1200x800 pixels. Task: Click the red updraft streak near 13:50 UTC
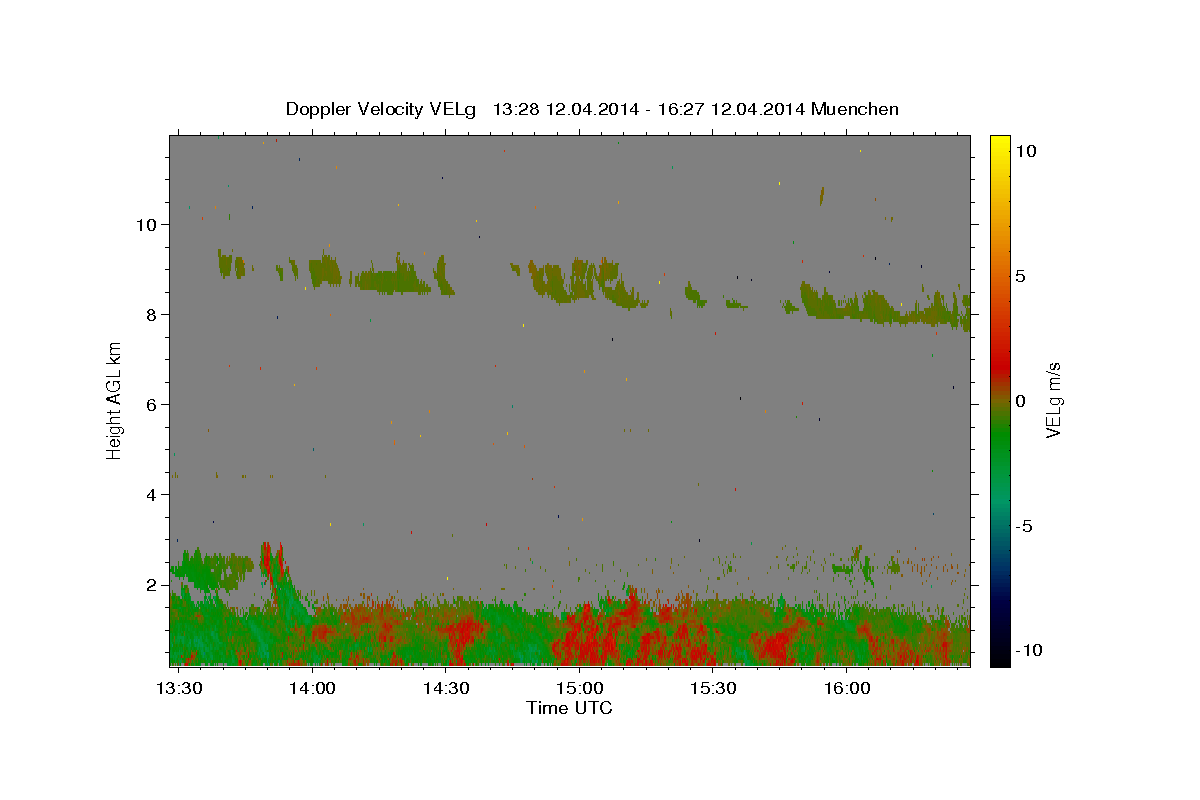click(266, 558)
